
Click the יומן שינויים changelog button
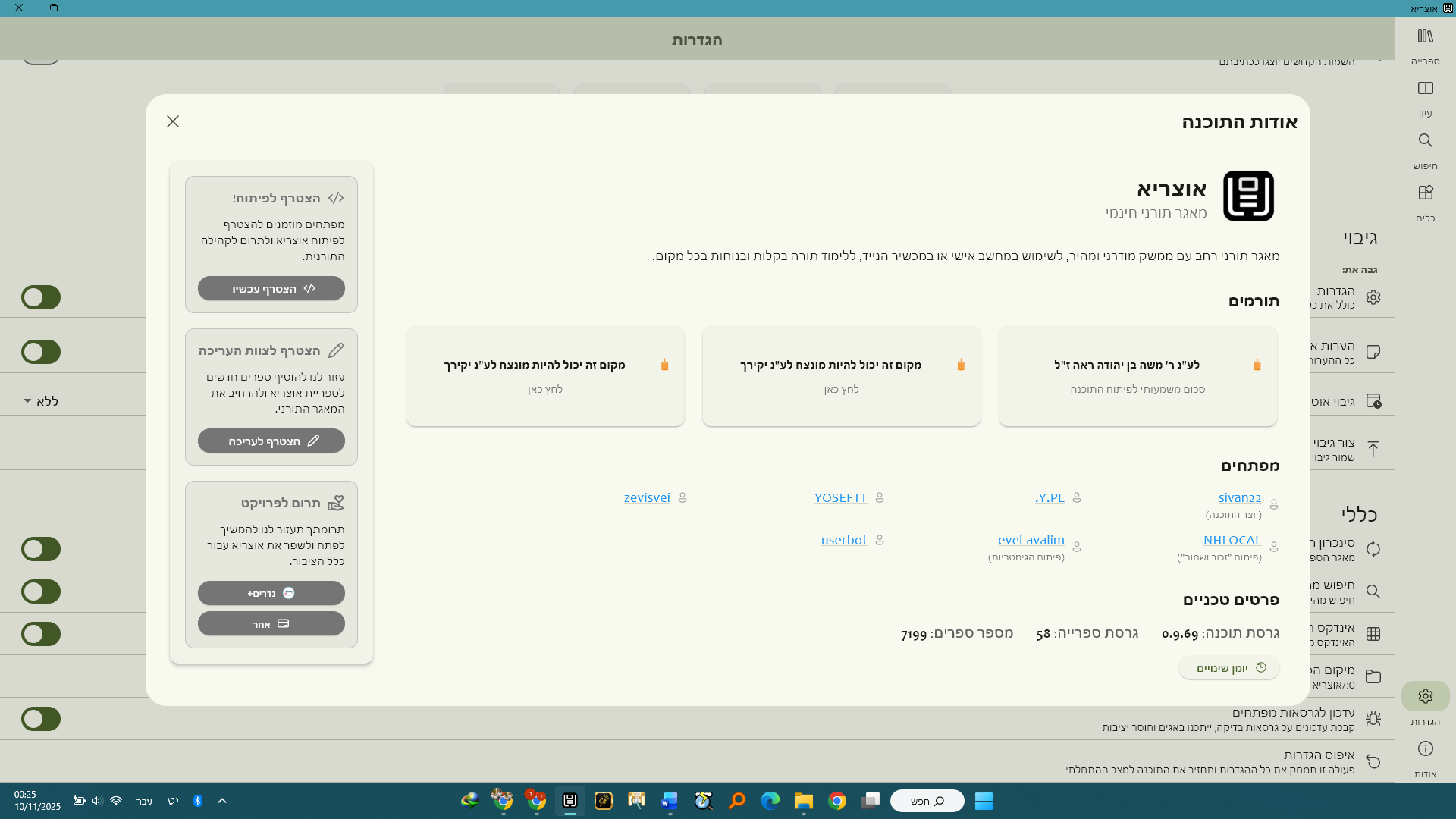(x=1229, y=668)
